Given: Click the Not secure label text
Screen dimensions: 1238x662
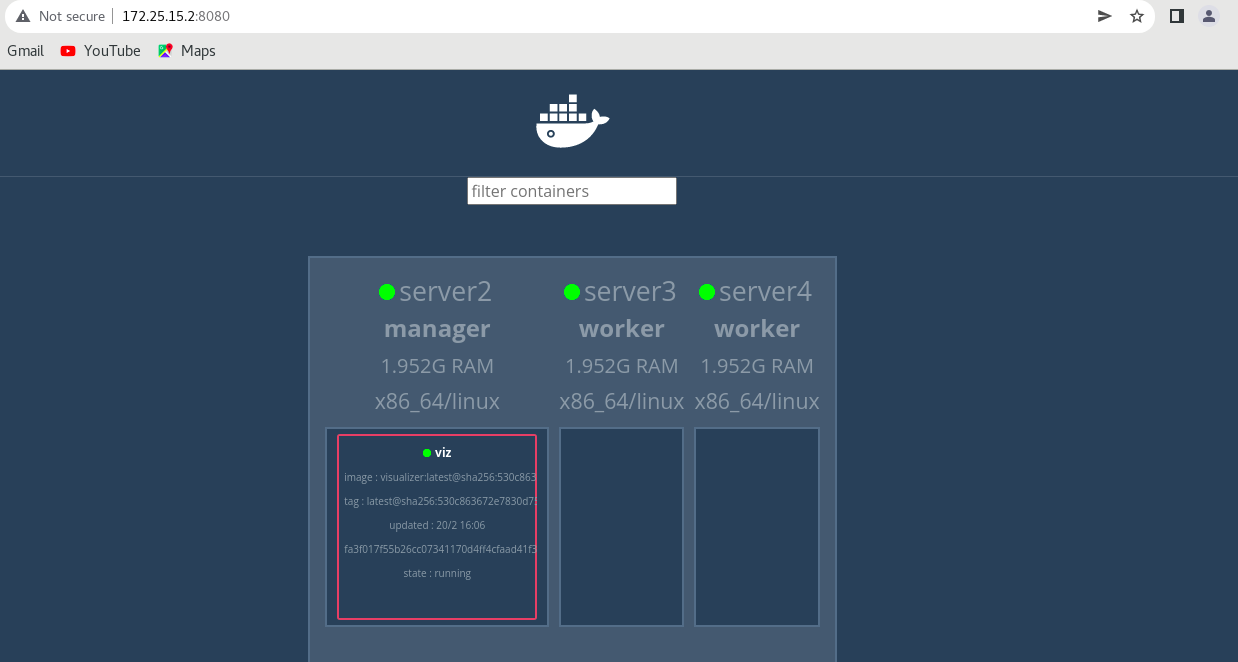Looking at the screenshot, I should click(x=72, y=16).
